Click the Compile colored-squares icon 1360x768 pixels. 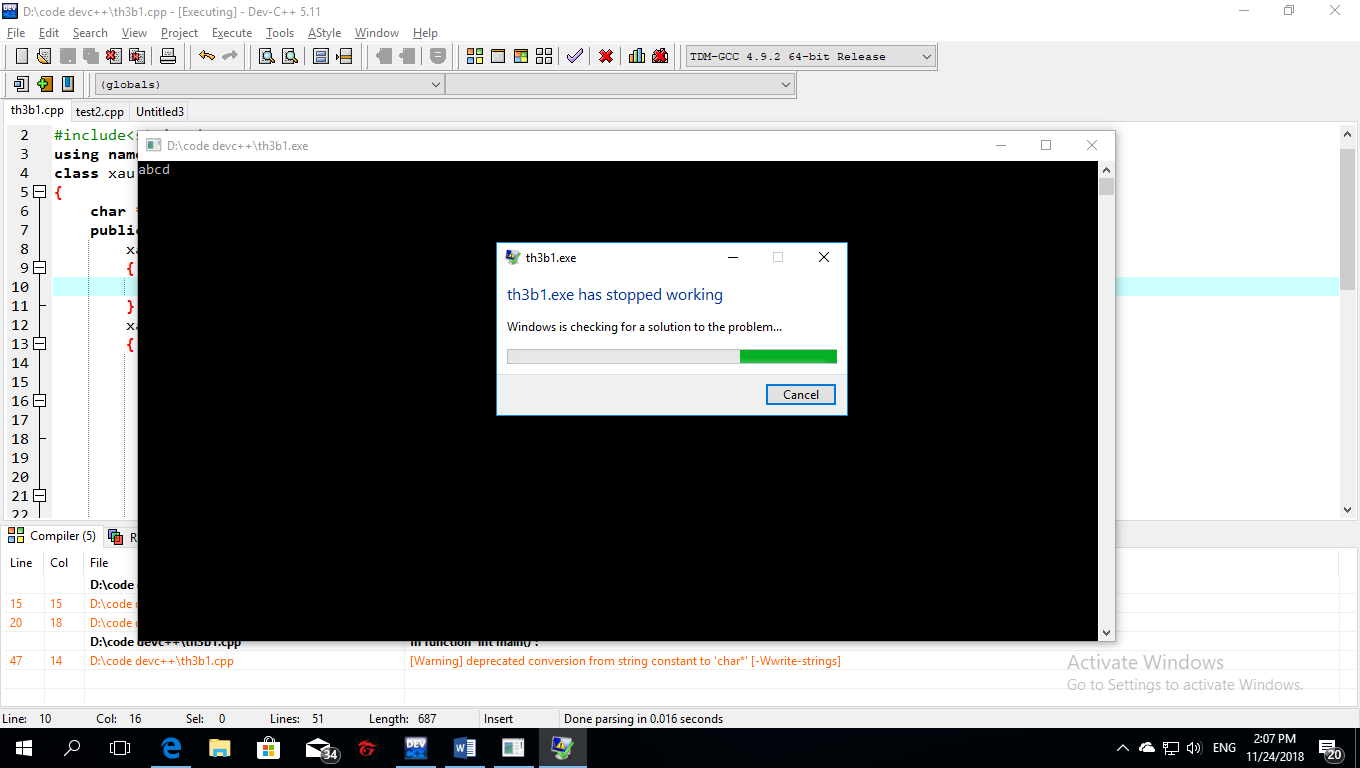click(x=475, y=56)
